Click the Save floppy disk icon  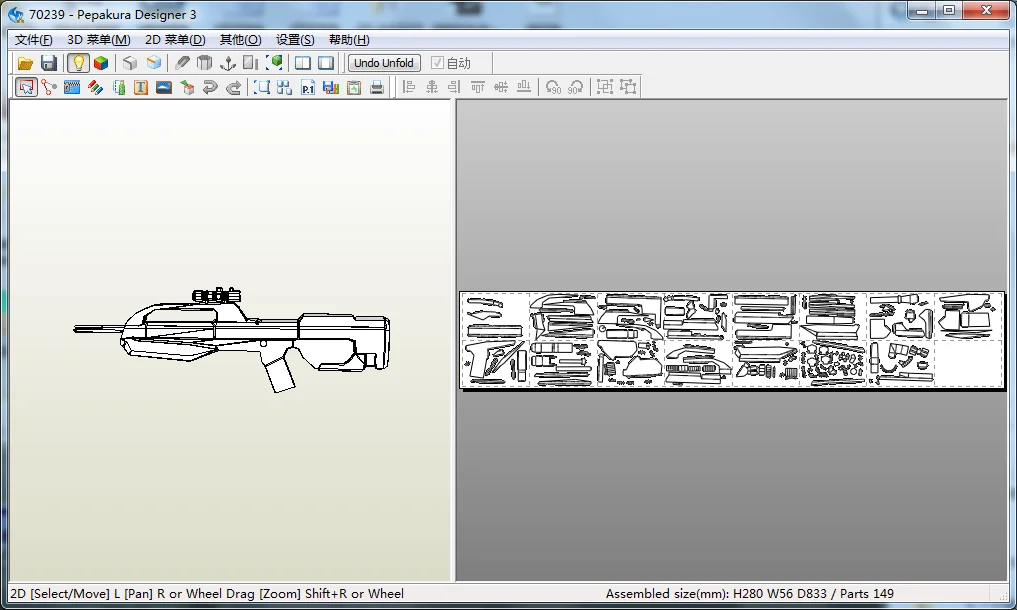click(x=48, y=63)
